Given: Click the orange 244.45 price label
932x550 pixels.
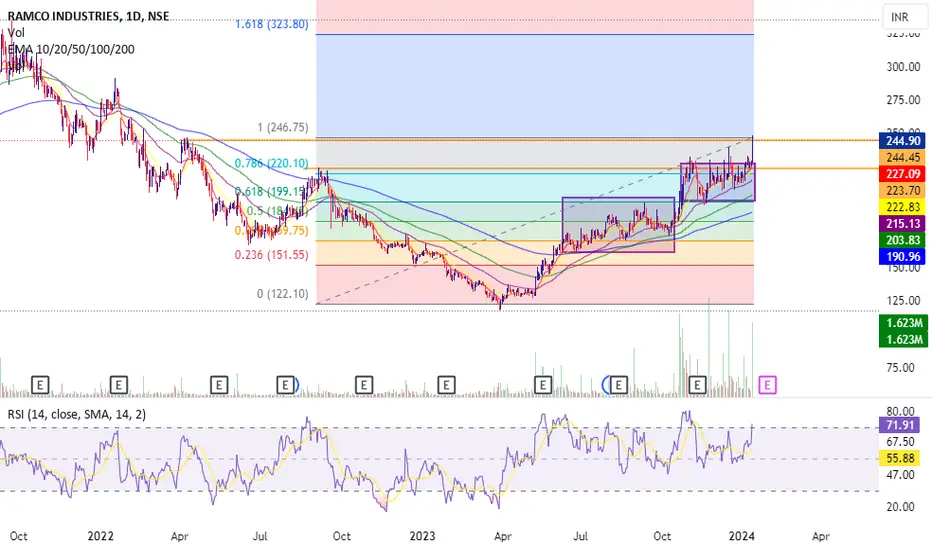Looking at the screenshot, I should pos(902,158).
